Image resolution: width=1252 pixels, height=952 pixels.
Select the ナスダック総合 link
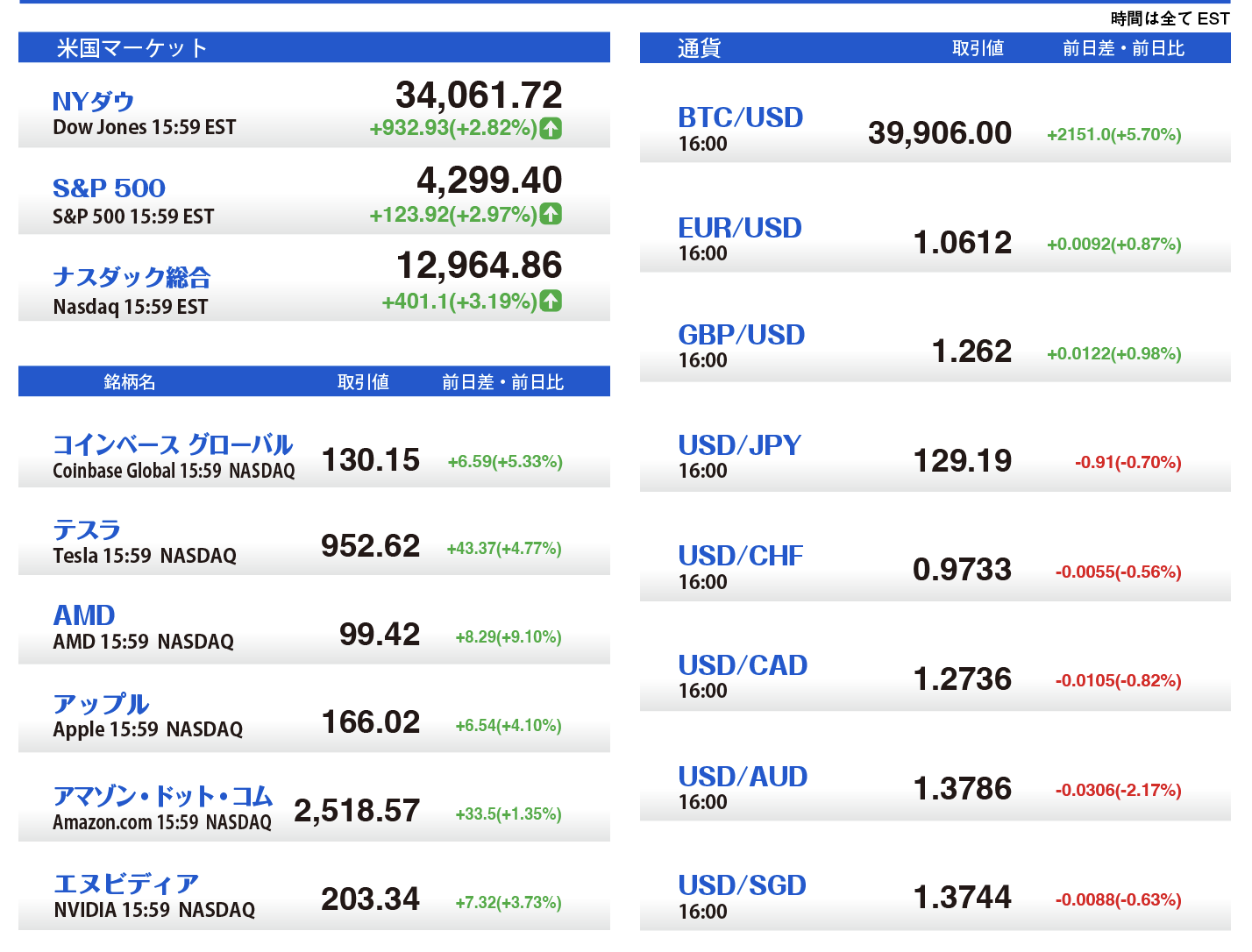132,277
